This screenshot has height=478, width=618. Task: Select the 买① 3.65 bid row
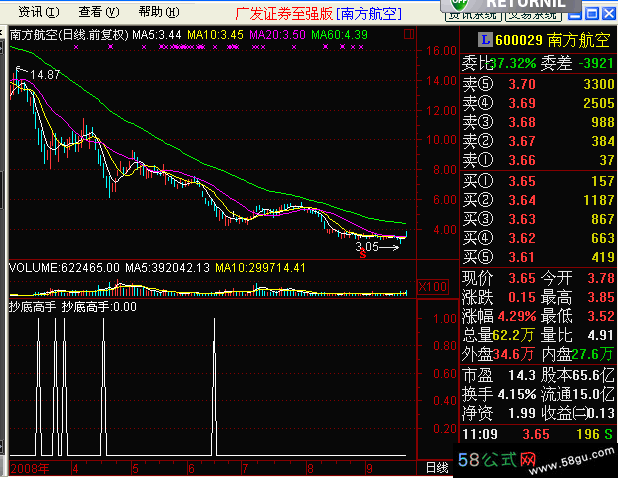(x=538, y=181)
